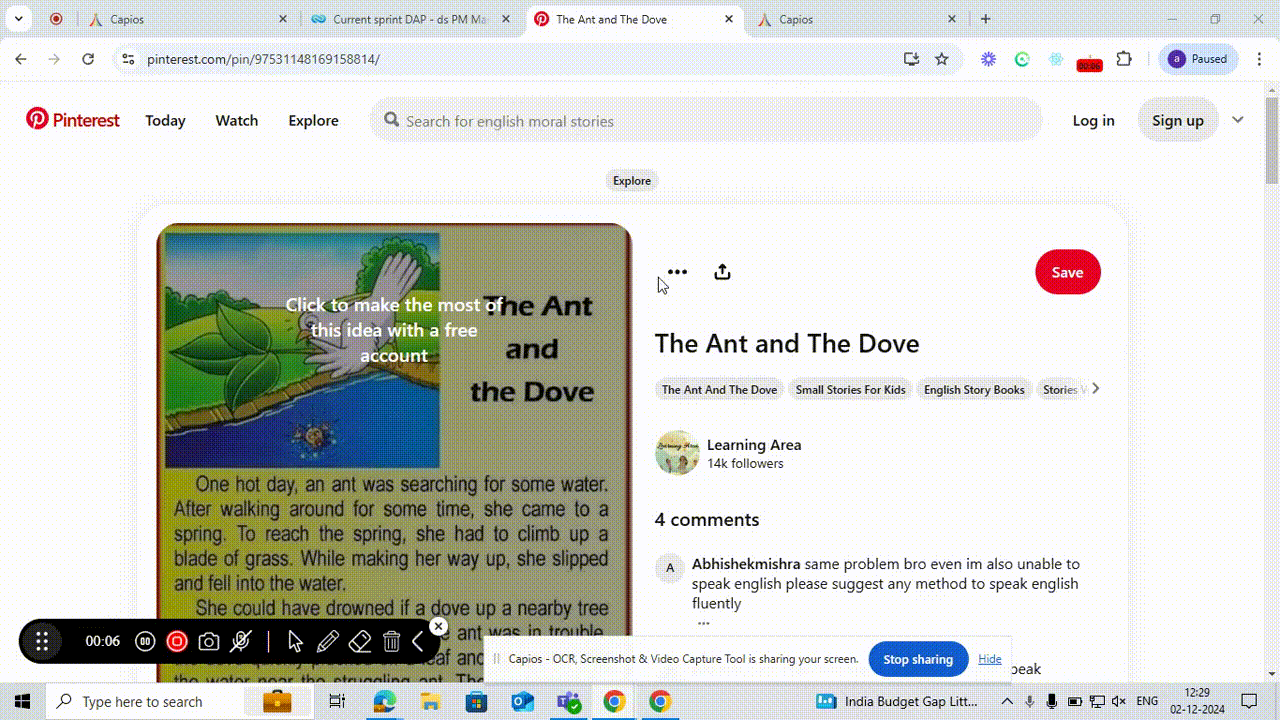Click the Sign up button
This screenshot has height=720, width=1280.
coord(1178,120)
